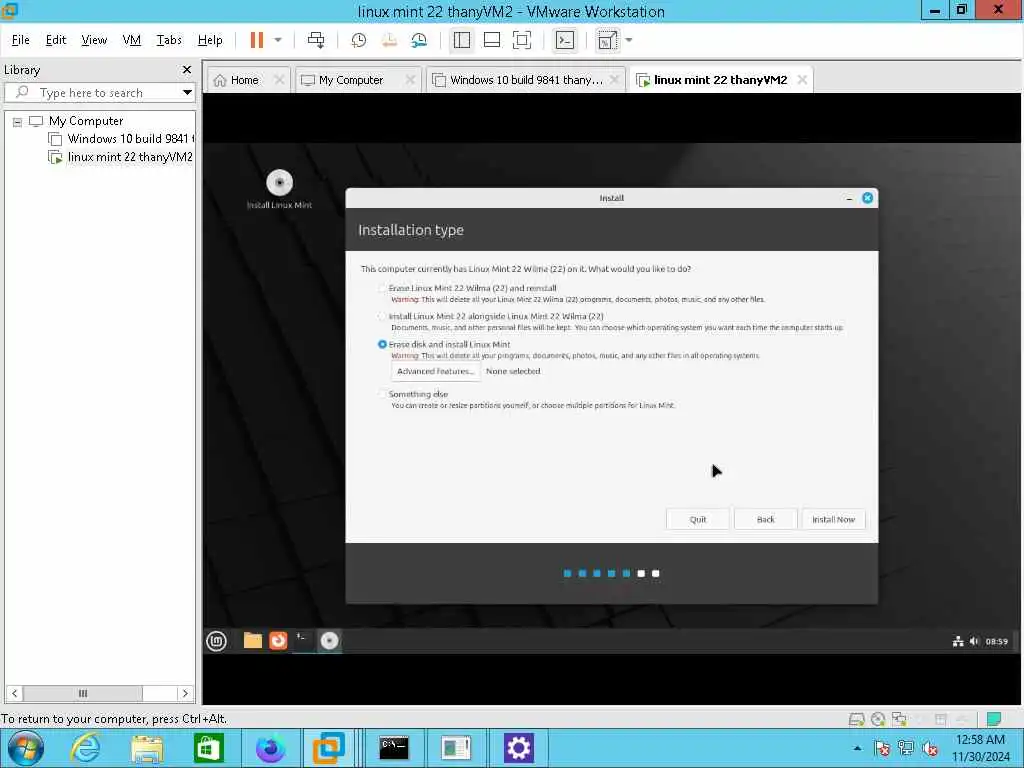1024x768 pixels.
Task: Launch Internet Explorer from the taskbar
Action: 86,748
